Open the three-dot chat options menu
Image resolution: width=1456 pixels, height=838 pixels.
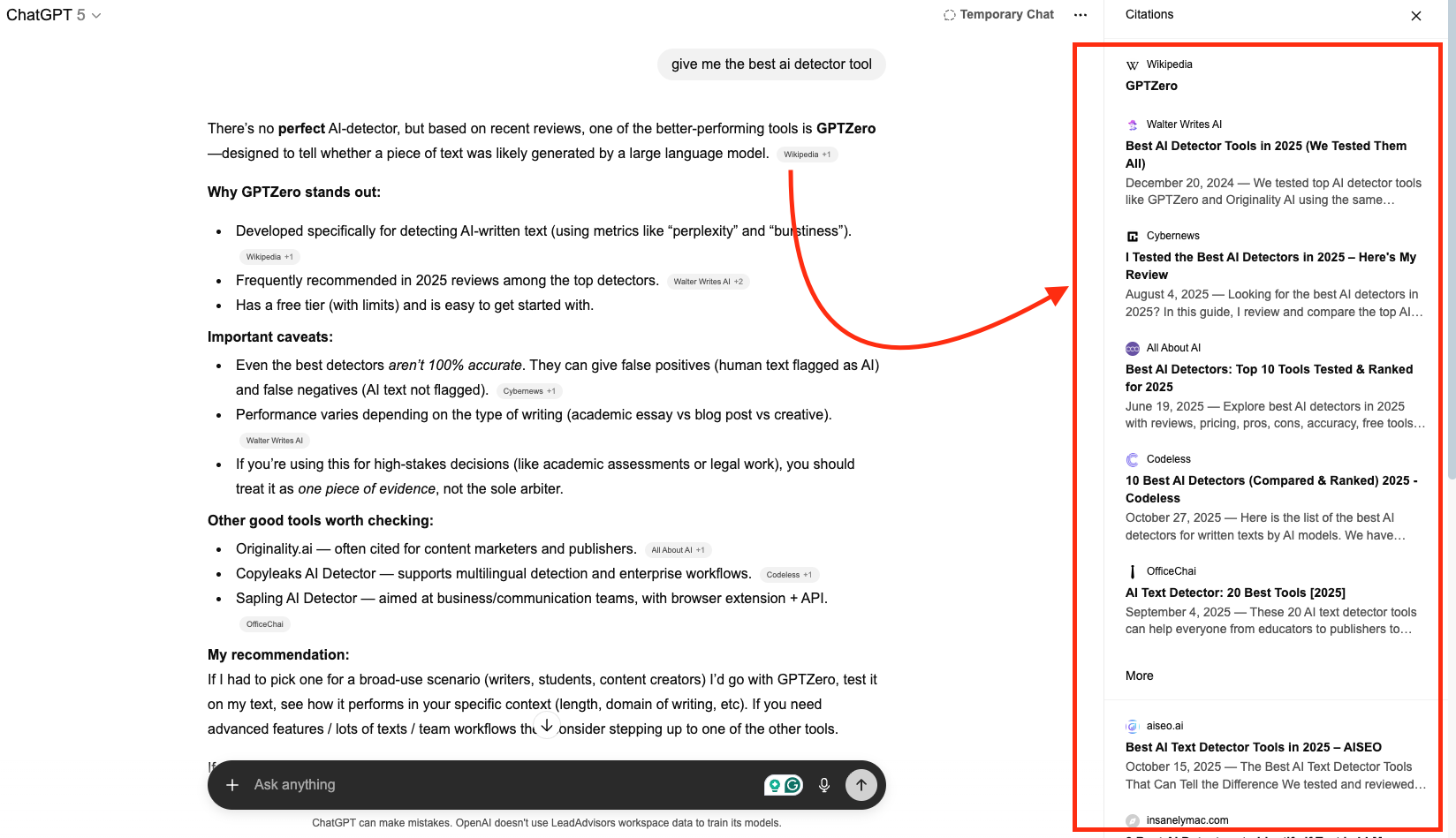pos(1080,14)
